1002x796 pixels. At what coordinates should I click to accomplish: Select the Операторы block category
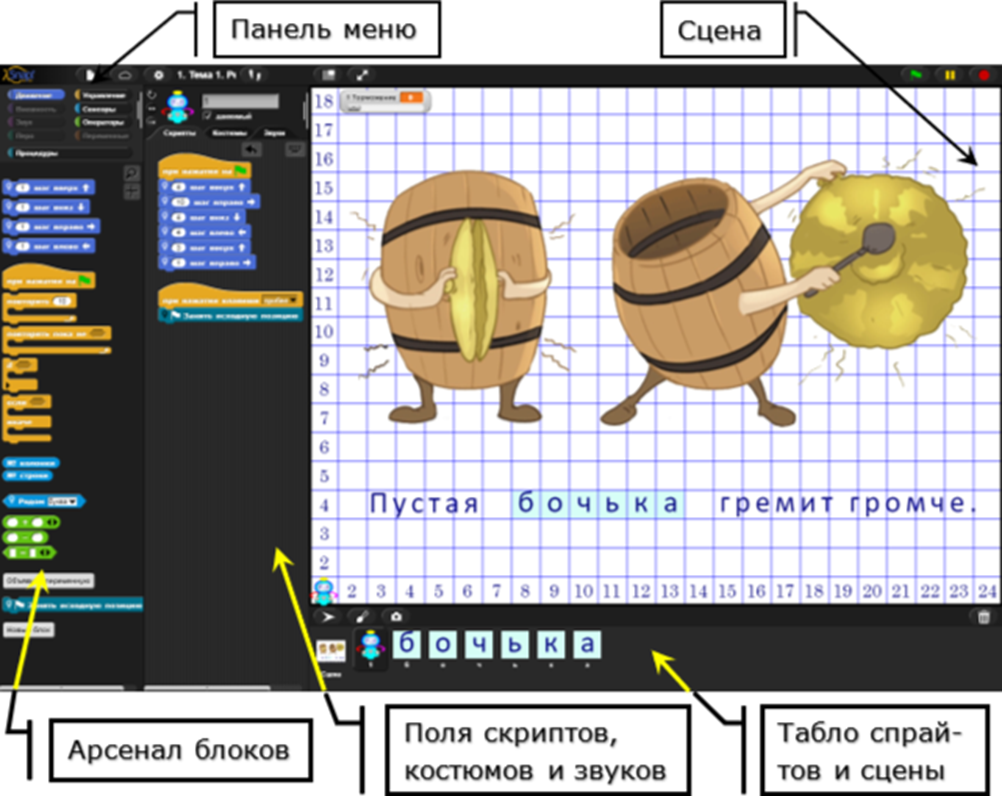pyautogui.click(x=102, y=122)
